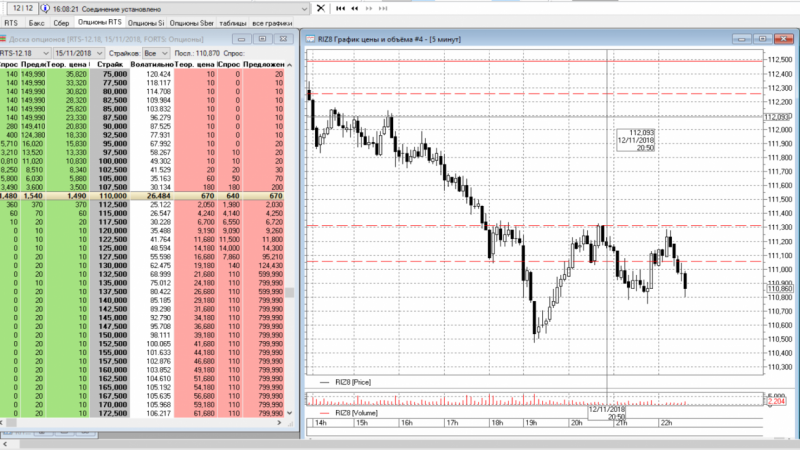Click the 14h time axis label
800x450 pixels.
coord(320,422)
